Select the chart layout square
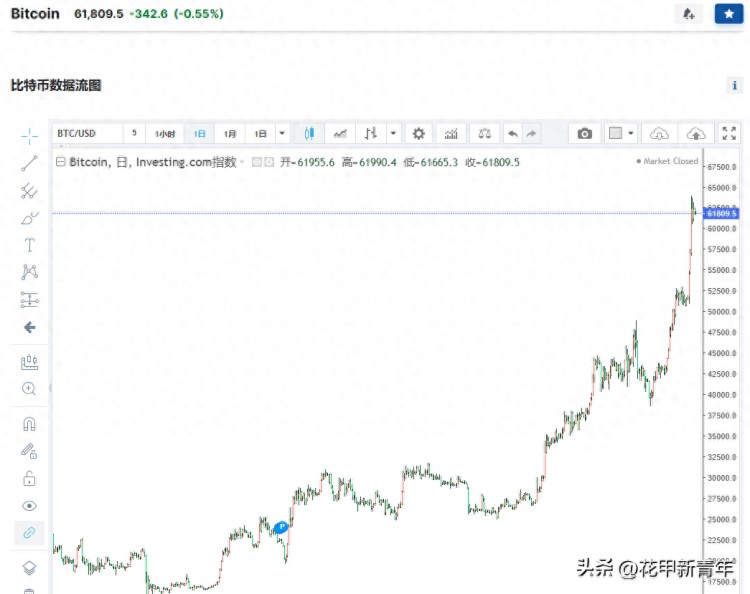The width and height of the screenshot is (750, 594). (616, 133)
